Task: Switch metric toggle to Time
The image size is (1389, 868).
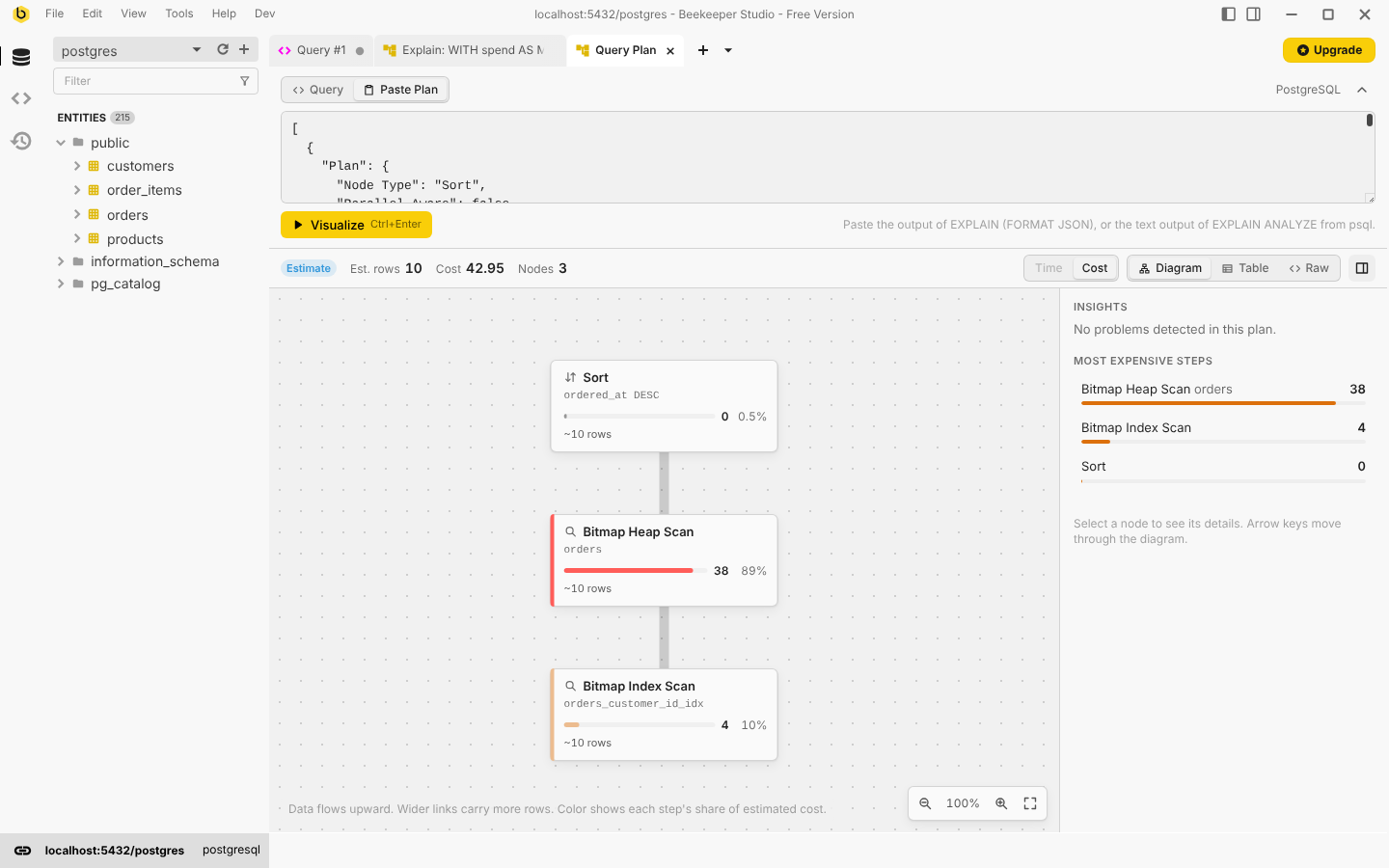Action: [1049, 268]
